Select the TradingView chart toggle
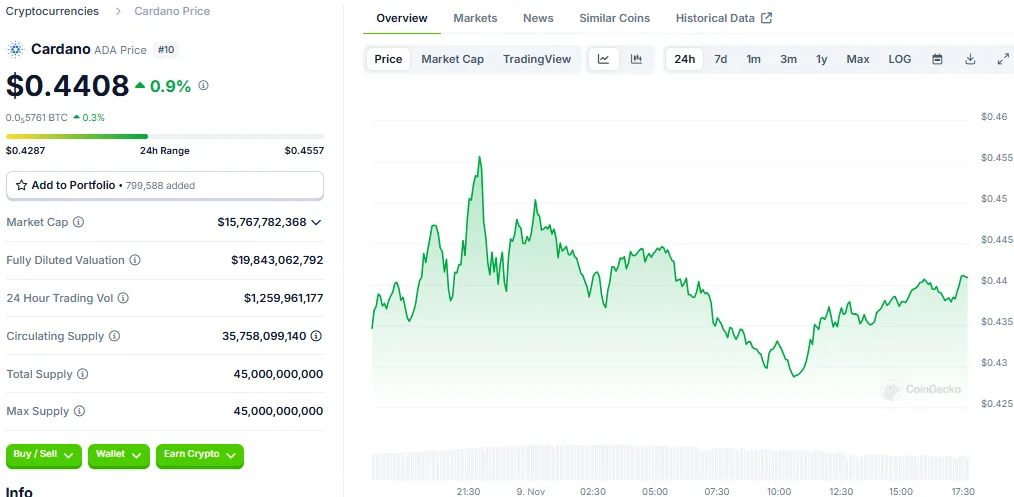This screenshot has height=497, width=1014. pyautogui.click(x=537, y=59)
